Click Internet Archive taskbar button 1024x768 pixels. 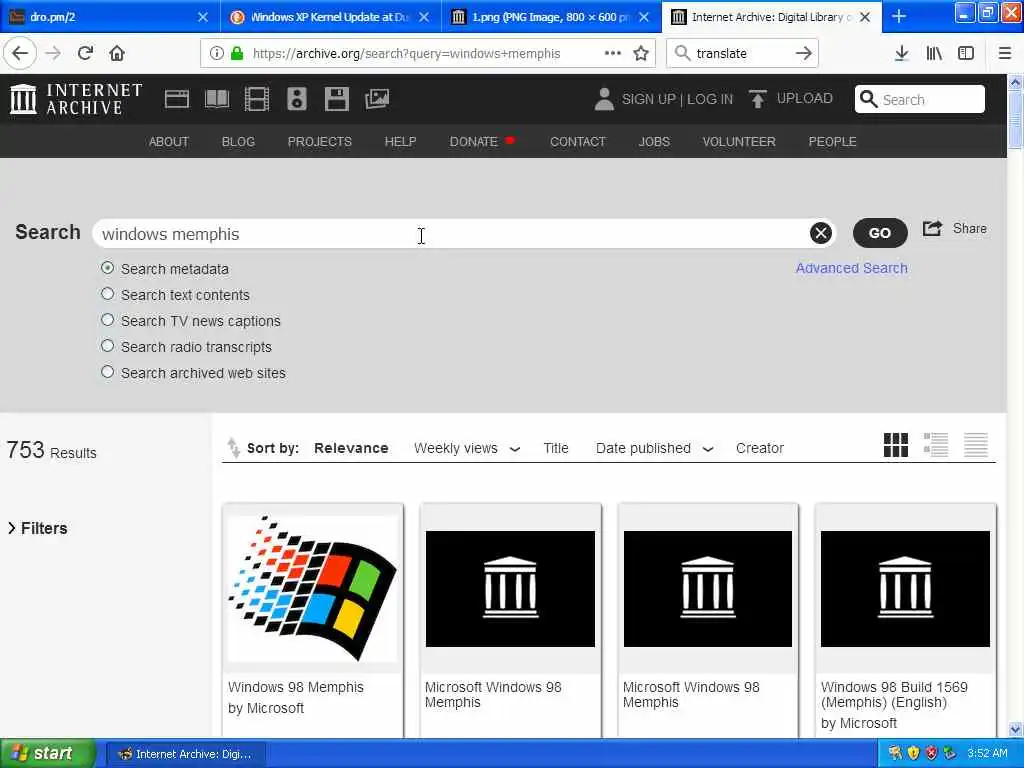click(185, 754)
